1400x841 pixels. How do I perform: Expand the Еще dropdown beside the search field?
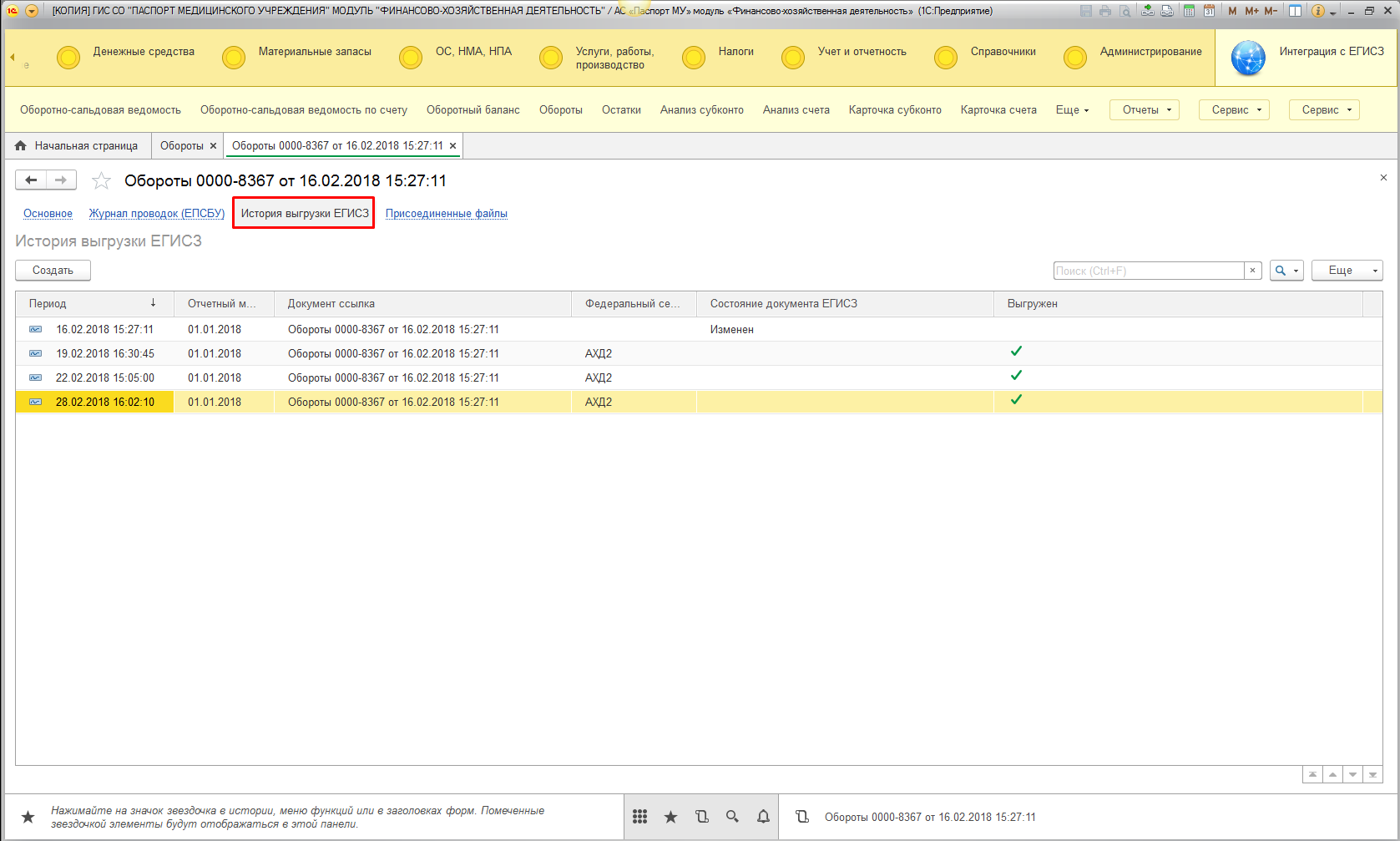click(x=1347, y=271)
